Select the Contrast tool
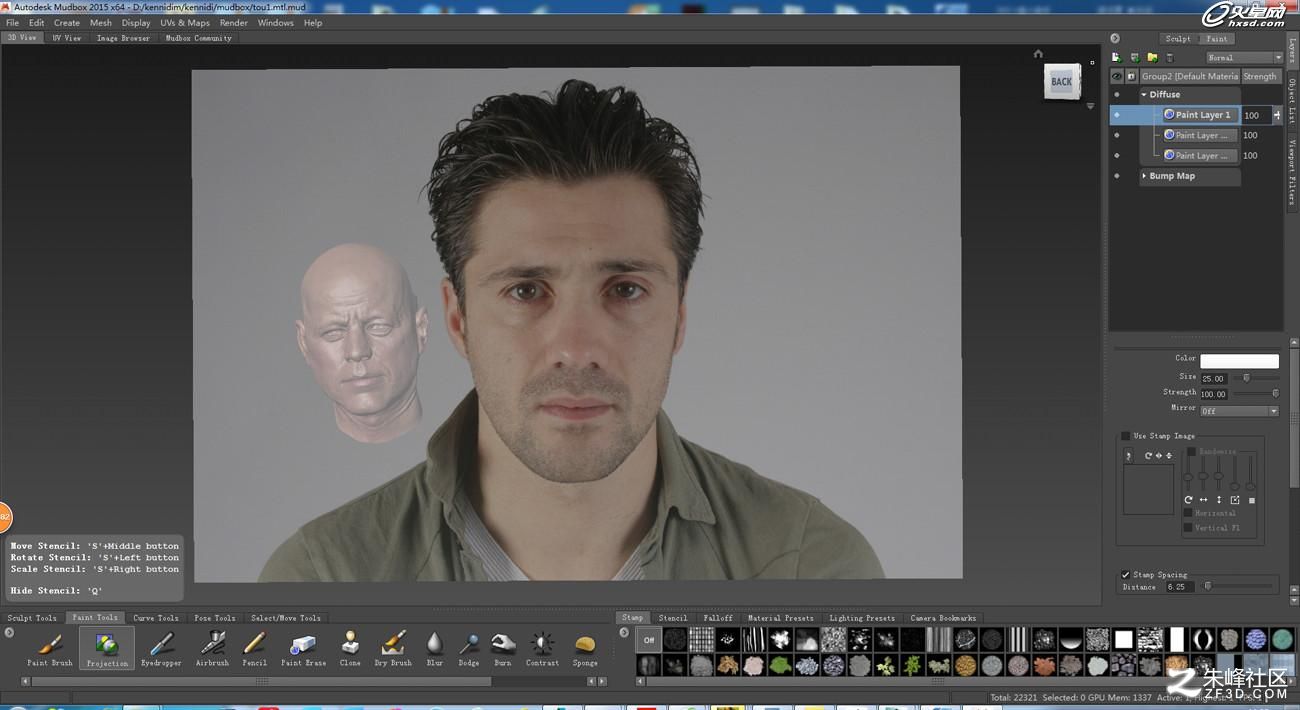 tap(542, 648)
